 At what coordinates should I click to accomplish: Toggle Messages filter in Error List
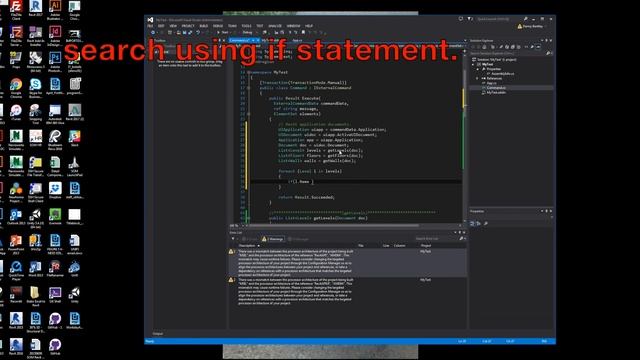[x=298, y=239]
